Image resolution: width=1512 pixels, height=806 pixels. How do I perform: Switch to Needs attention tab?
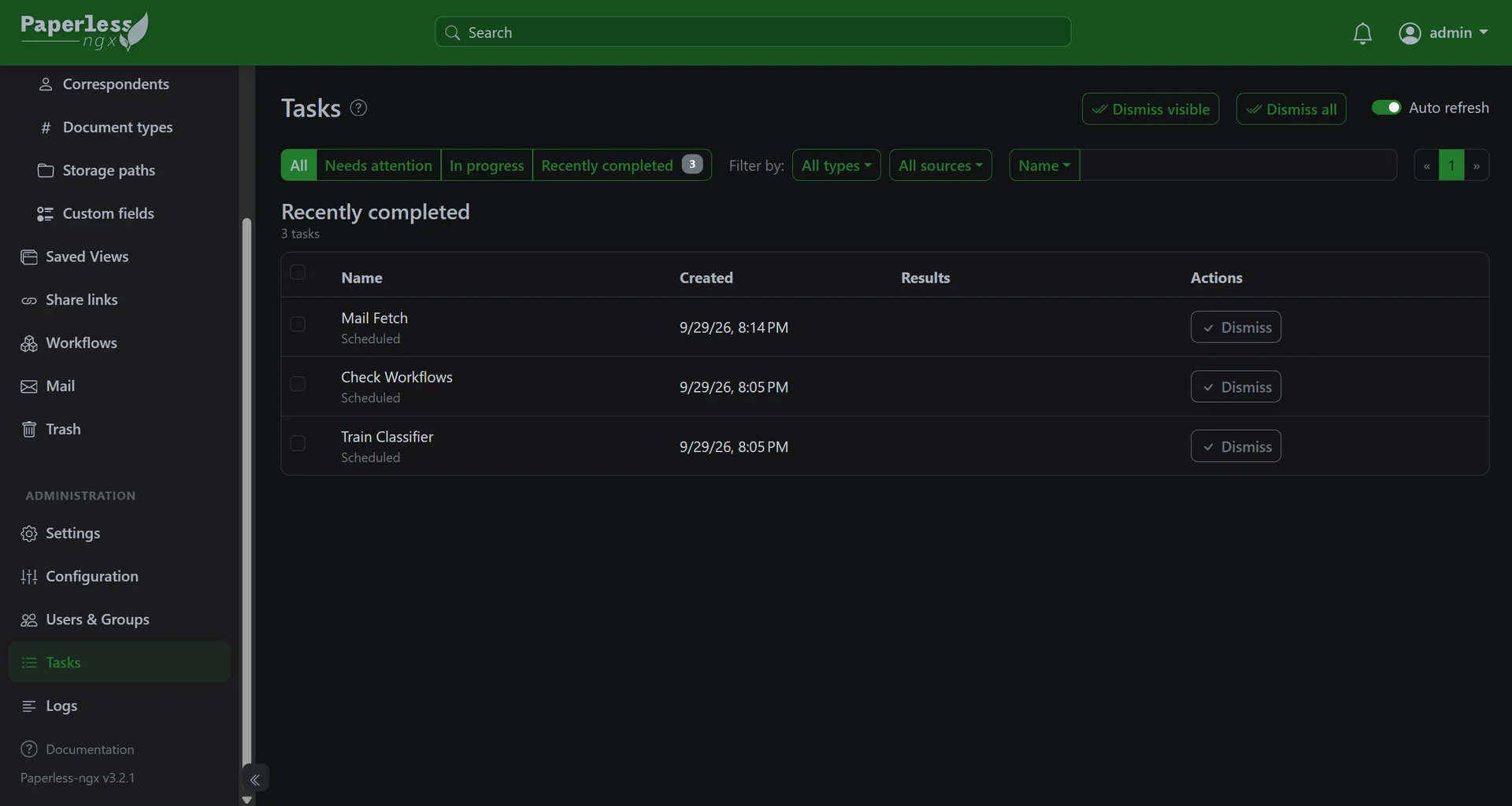(378, 165)
